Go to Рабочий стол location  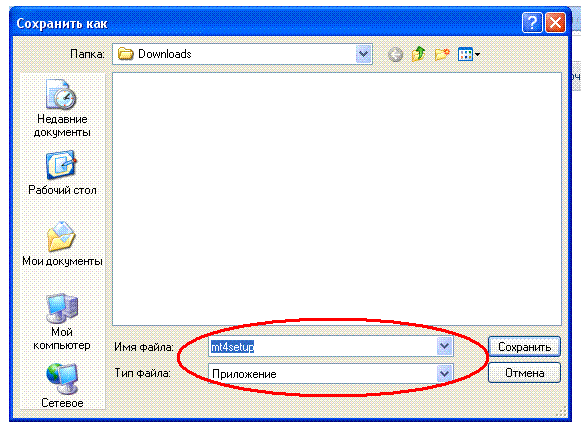click(62, 173)
